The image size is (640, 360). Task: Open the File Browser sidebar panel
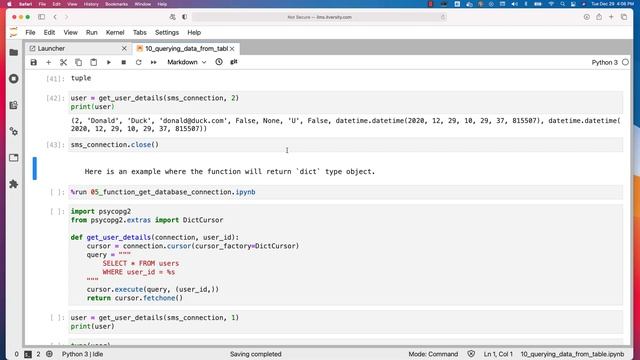[13, 52]
